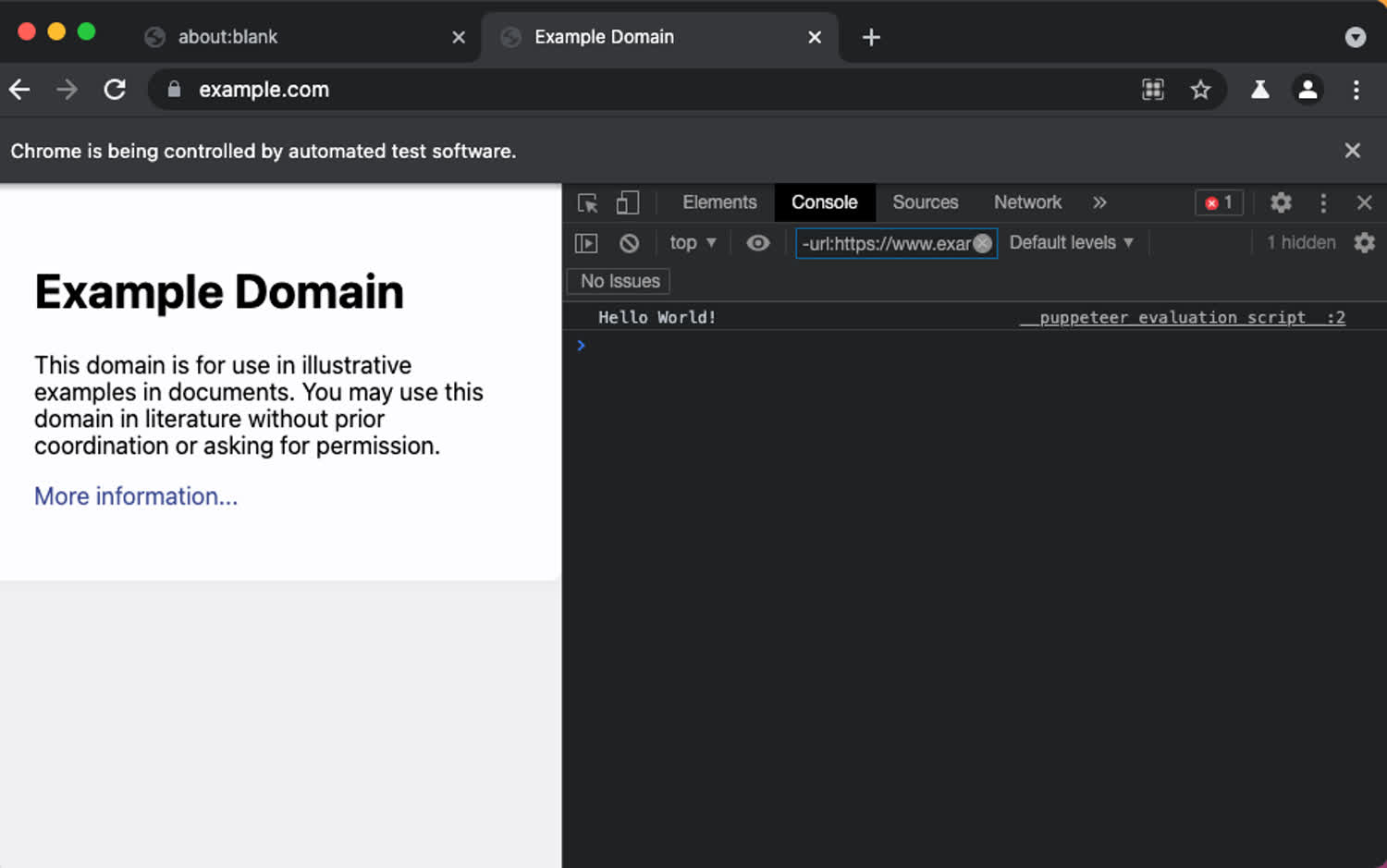Screen dimensions: 1387x868
Task: Select the Console panel tab
Action: pyautogui.click(x=824, y=202)
